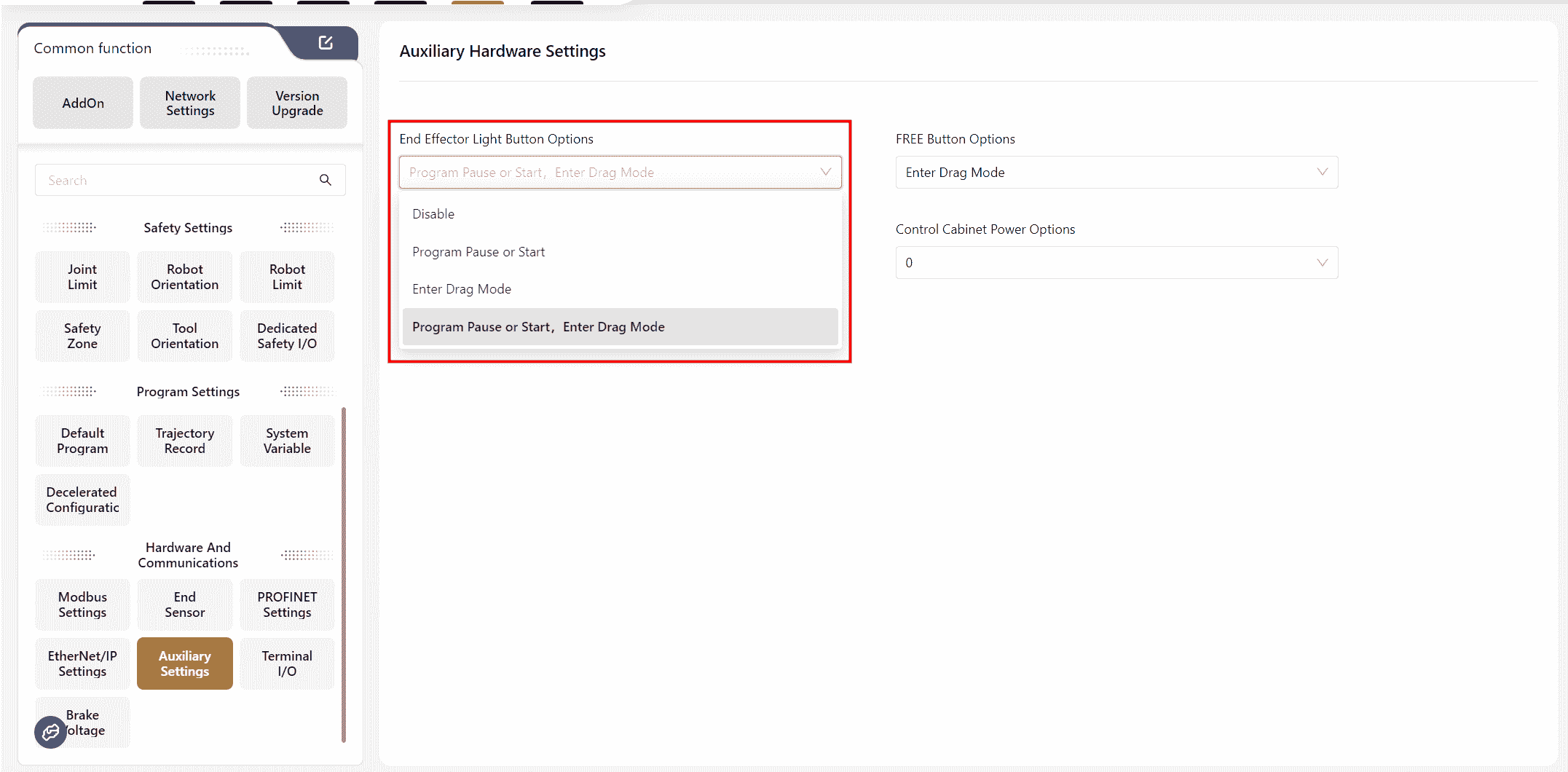
Task: Open Modbus Settings
Action: click(82, 605)
